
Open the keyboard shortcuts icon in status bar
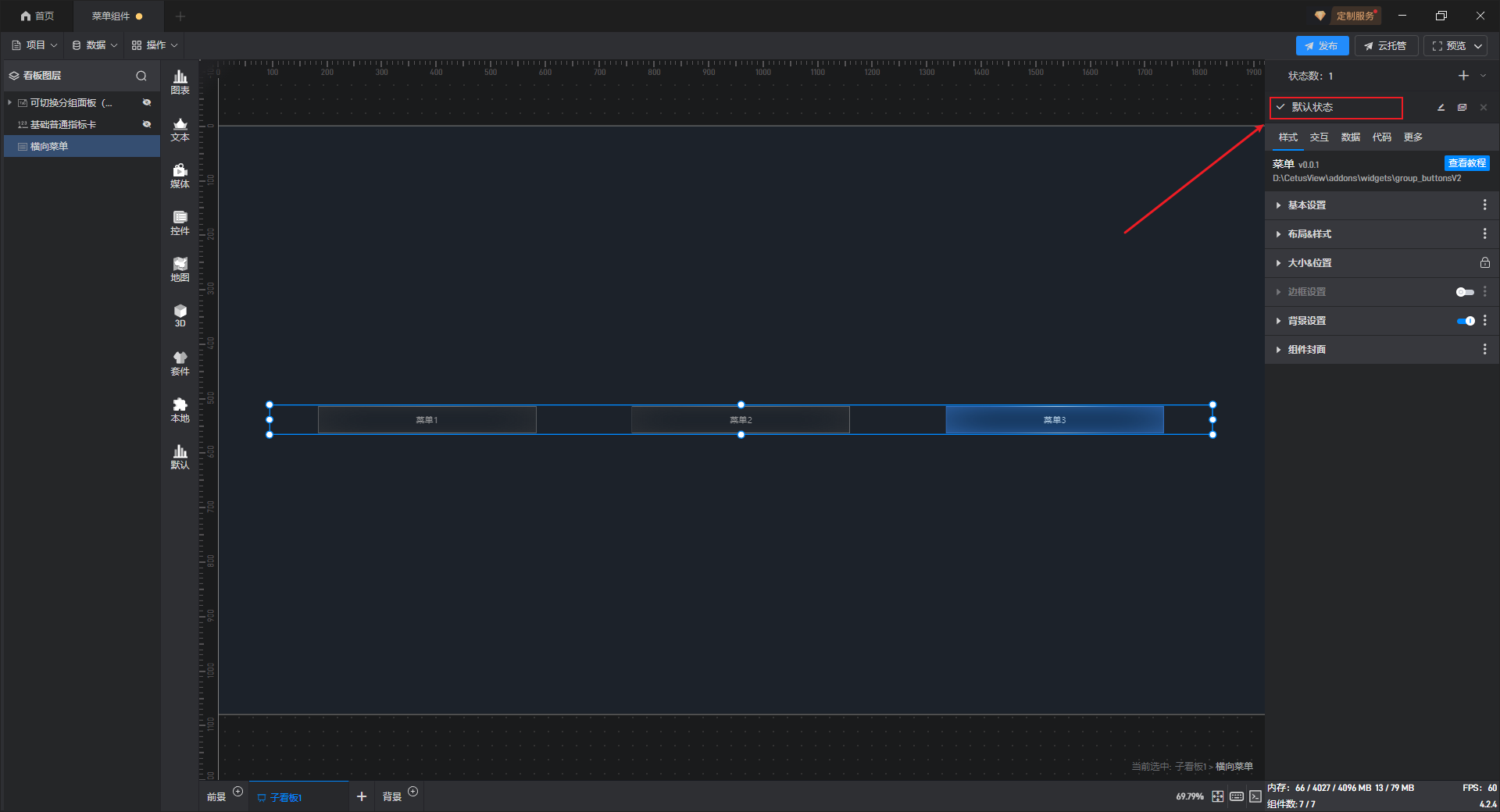(x=1237, y=796)
